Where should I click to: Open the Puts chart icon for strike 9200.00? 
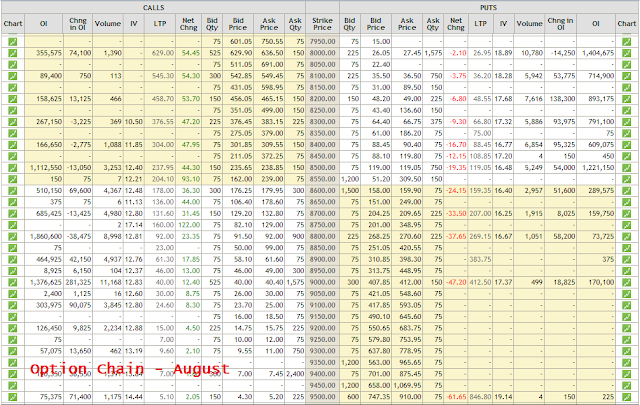coord(626,328)
